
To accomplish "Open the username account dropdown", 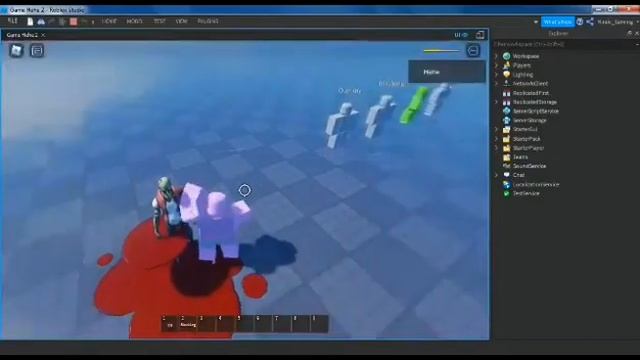I will tap(617, 22).
